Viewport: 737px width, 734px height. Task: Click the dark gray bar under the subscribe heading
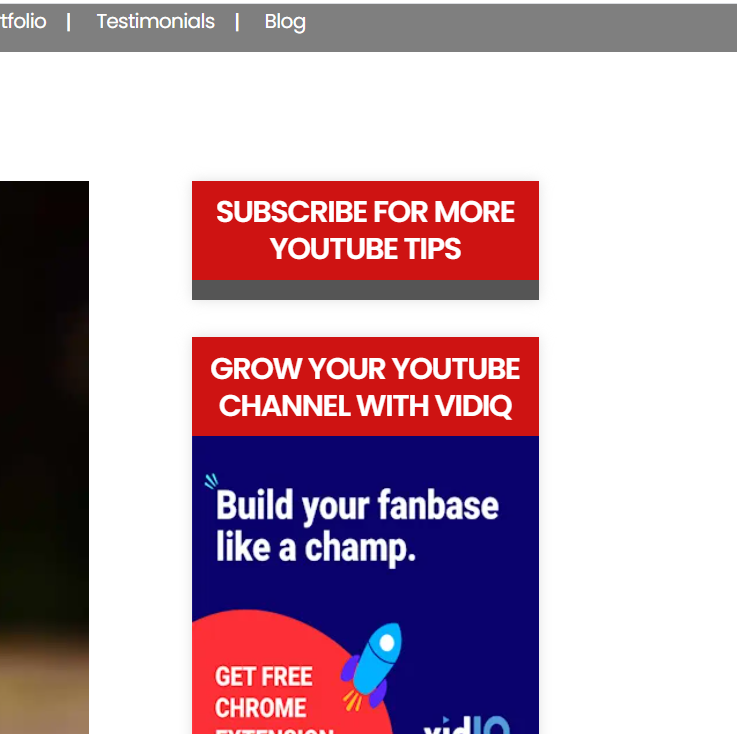(x=365, y=289)
